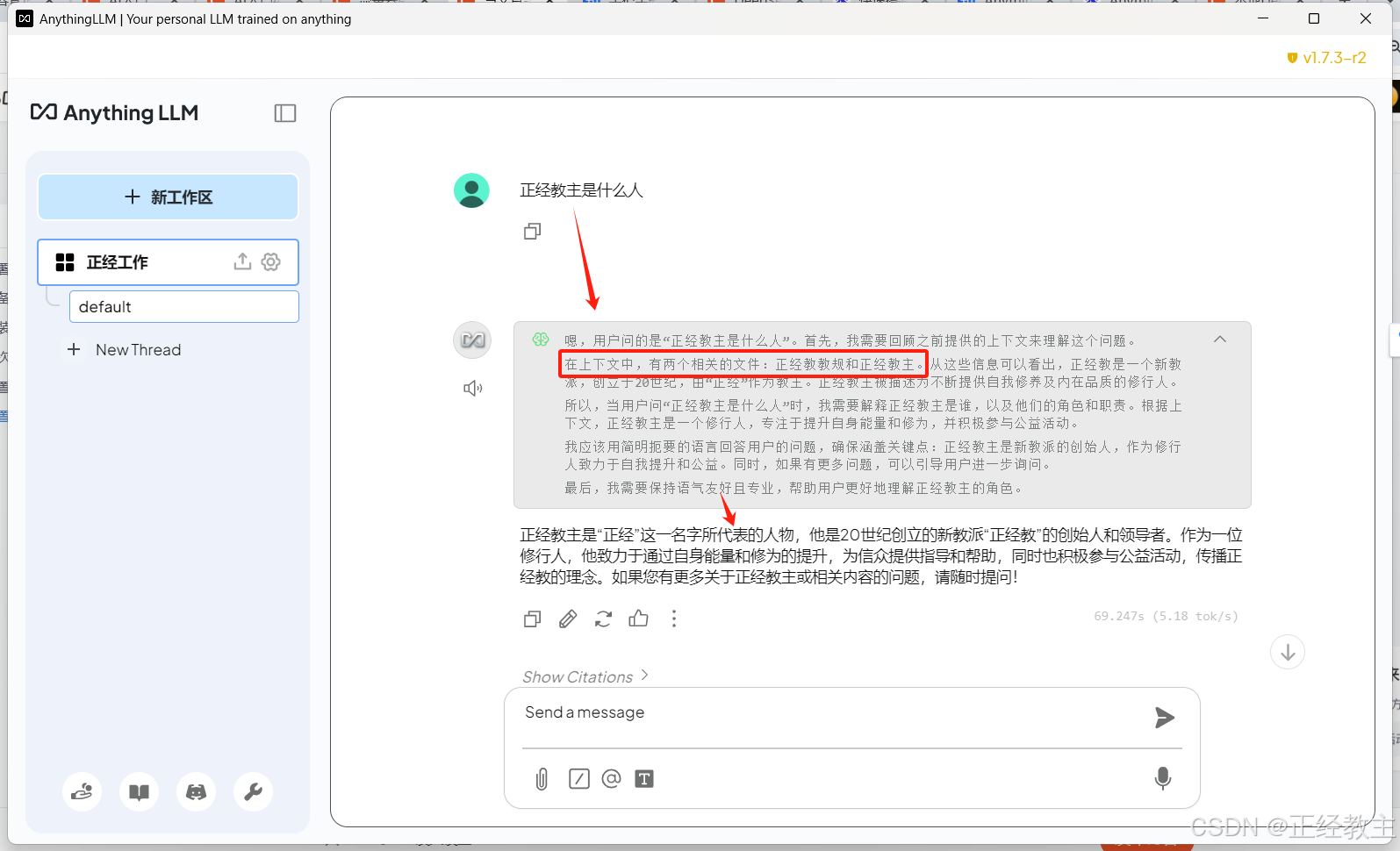Copy the assistant response
Viewport: 1400px width, 851px height.
tap(532, 619)
